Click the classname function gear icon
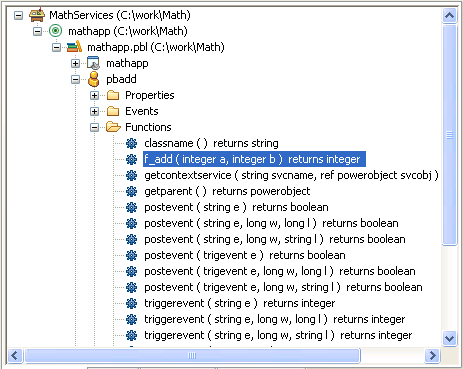 coord(132,143)
